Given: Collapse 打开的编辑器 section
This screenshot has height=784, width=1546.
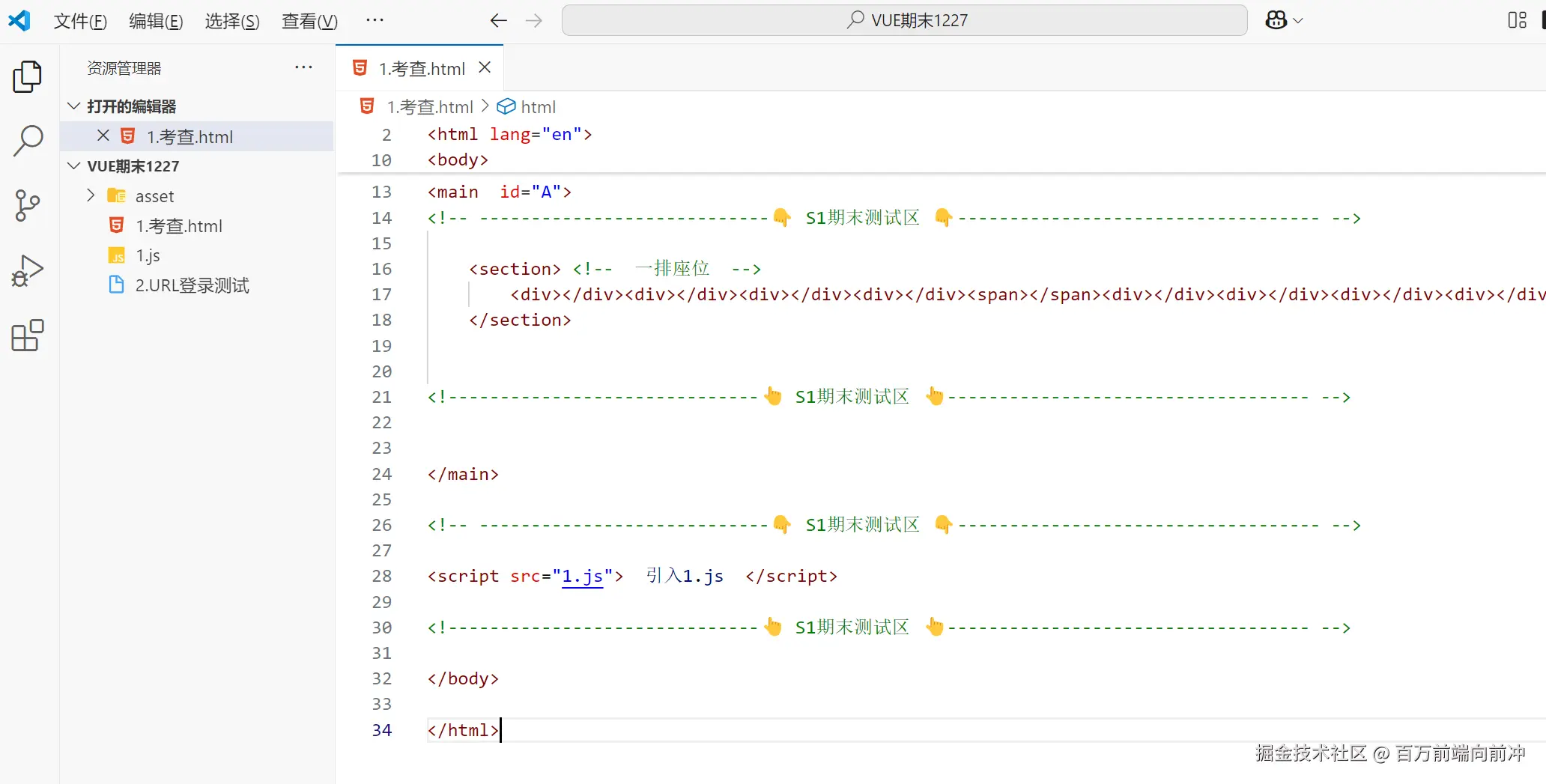Looking at the screenshot, I should 74,106.
